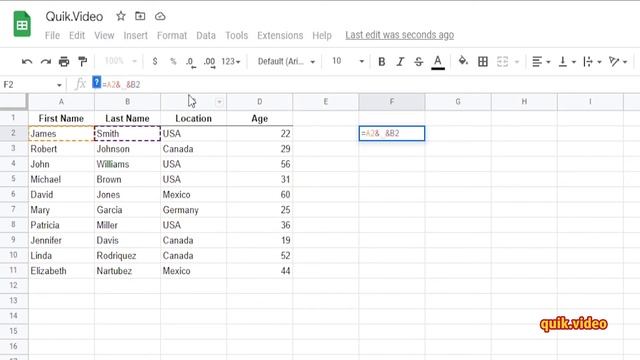Open the 123 number formats dropdown
The height and width of the screenshot is (360, 640).
tap(231, 62)
